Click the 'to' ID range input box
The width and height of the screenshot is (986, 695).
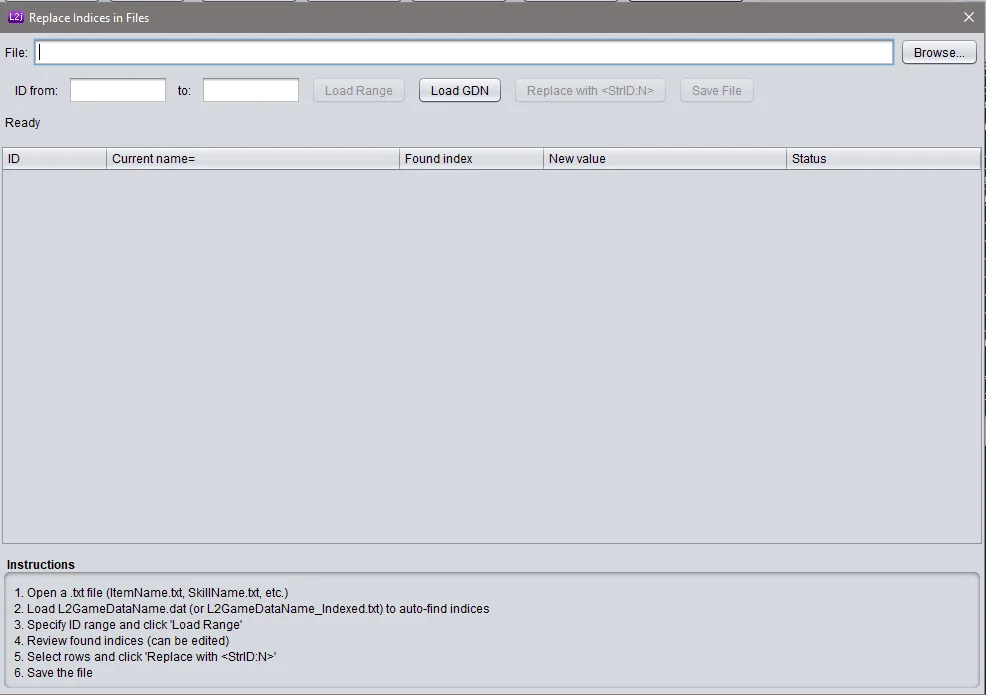[x=251, y=90]
